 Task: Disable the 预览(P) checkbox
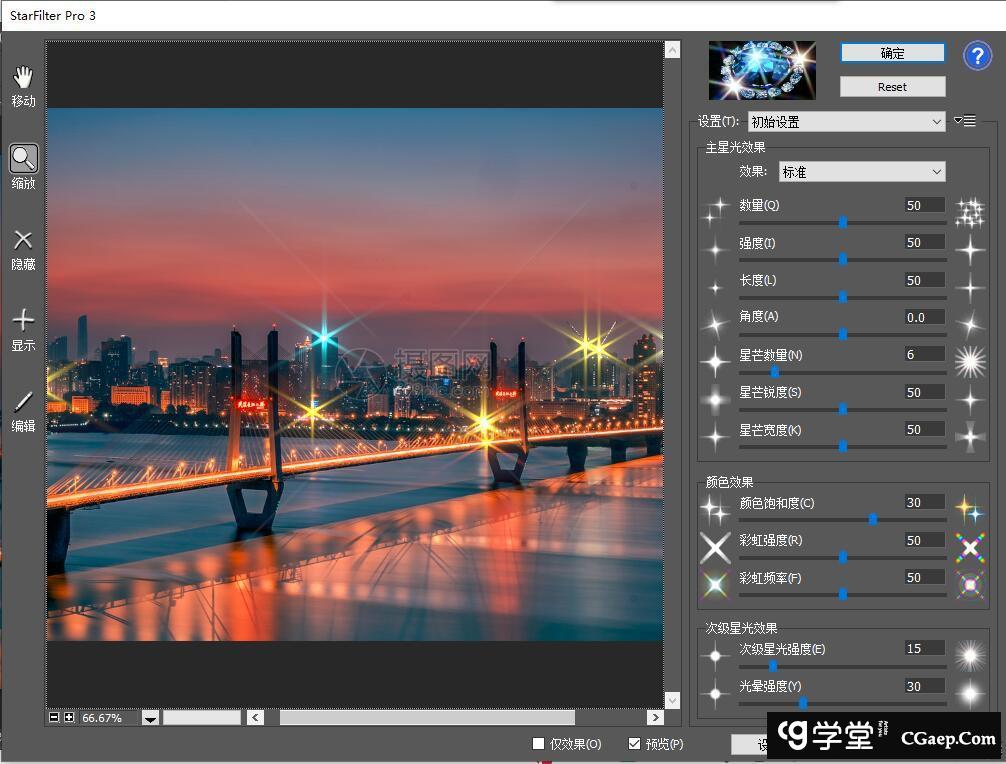633,744
